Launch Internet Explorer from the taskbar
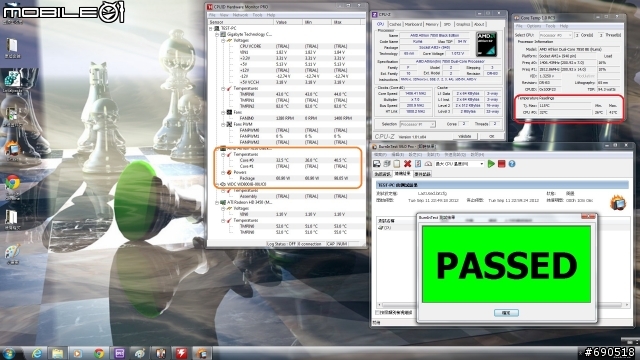This screenshot has height=360, width=640. click(37, 353)
